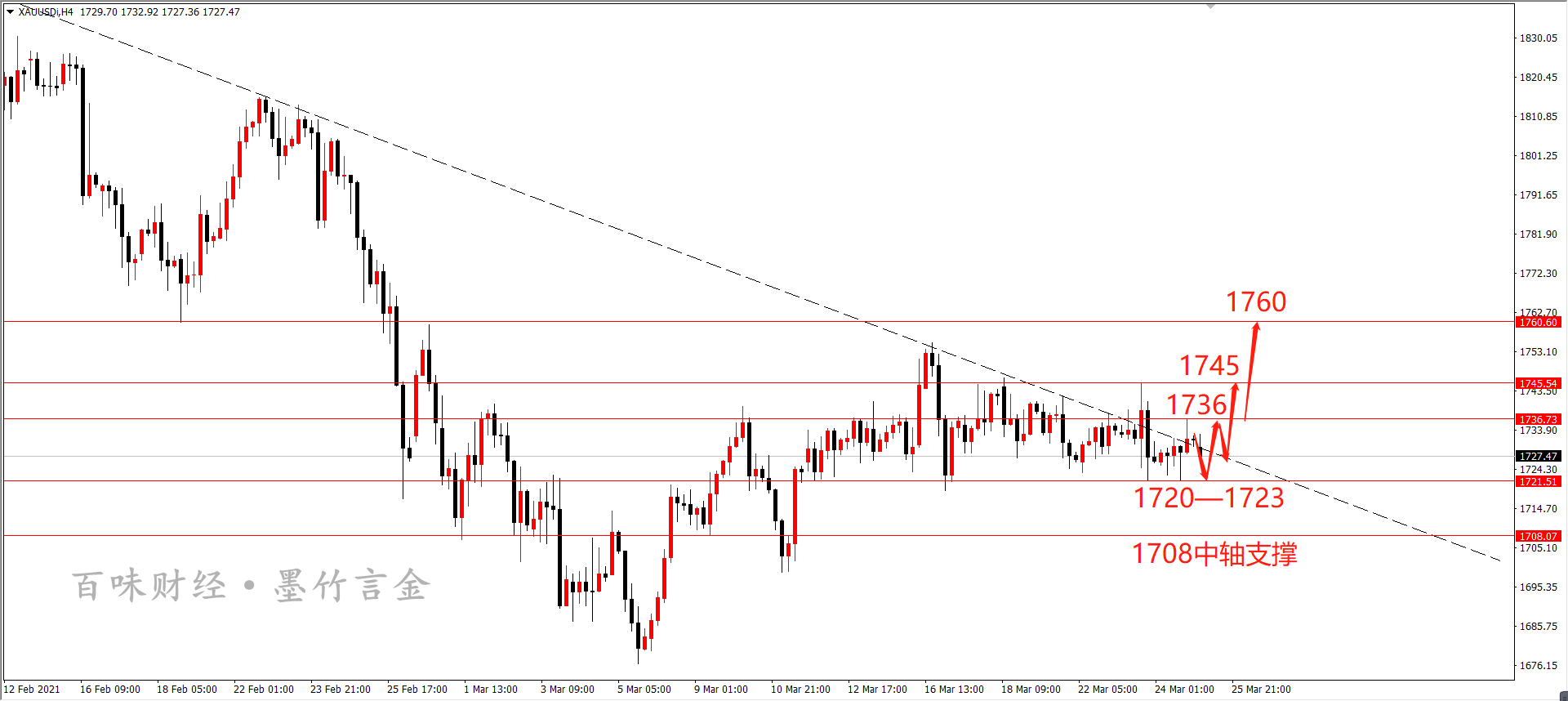The image size is (1568, 701).
Task: Click the 1714.70 price scale label
Action: click(x=1538, y=509)
